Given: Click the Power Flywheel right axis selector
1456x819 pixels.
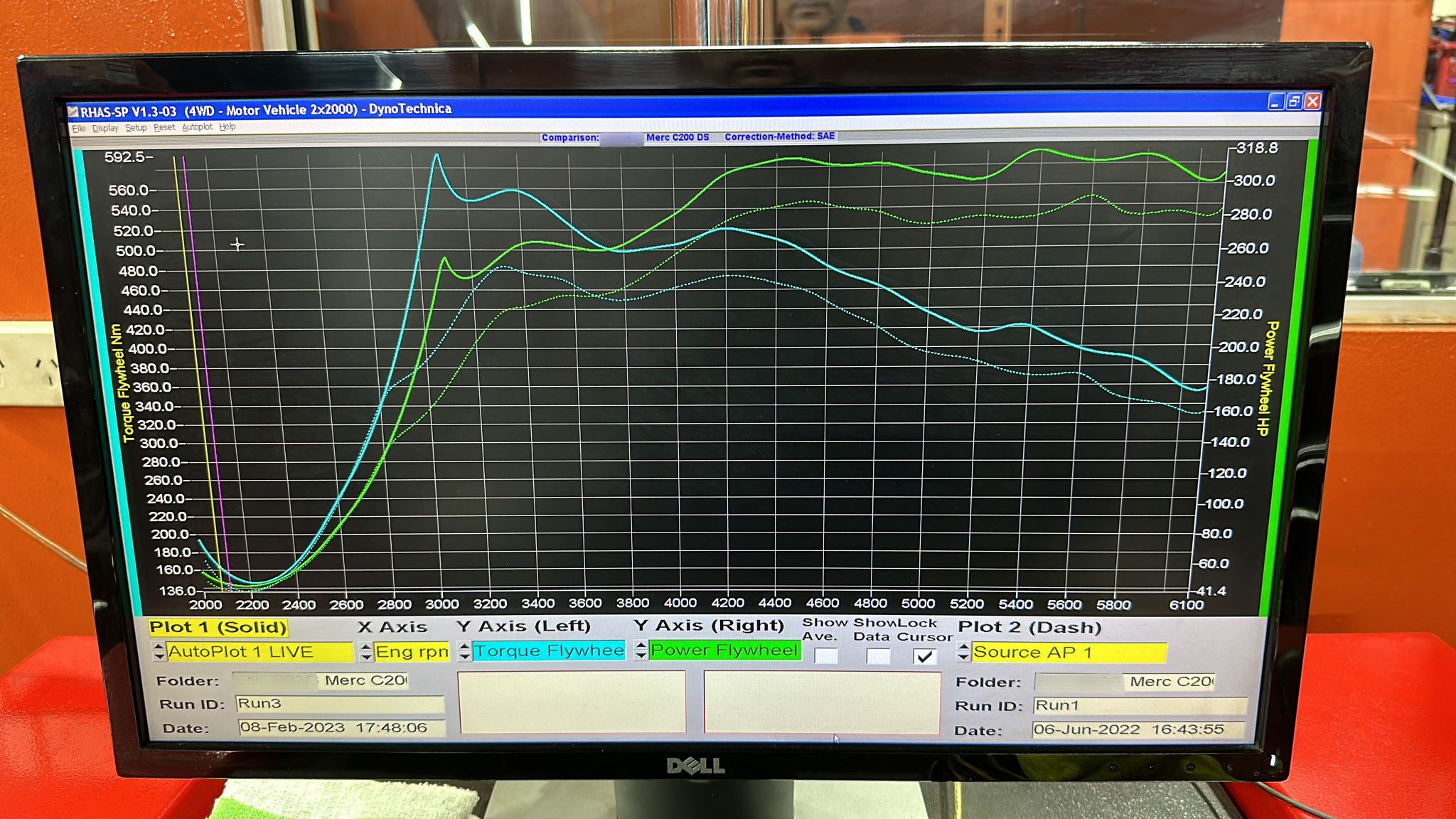Looking at the screenshot, I should (724, 650).
